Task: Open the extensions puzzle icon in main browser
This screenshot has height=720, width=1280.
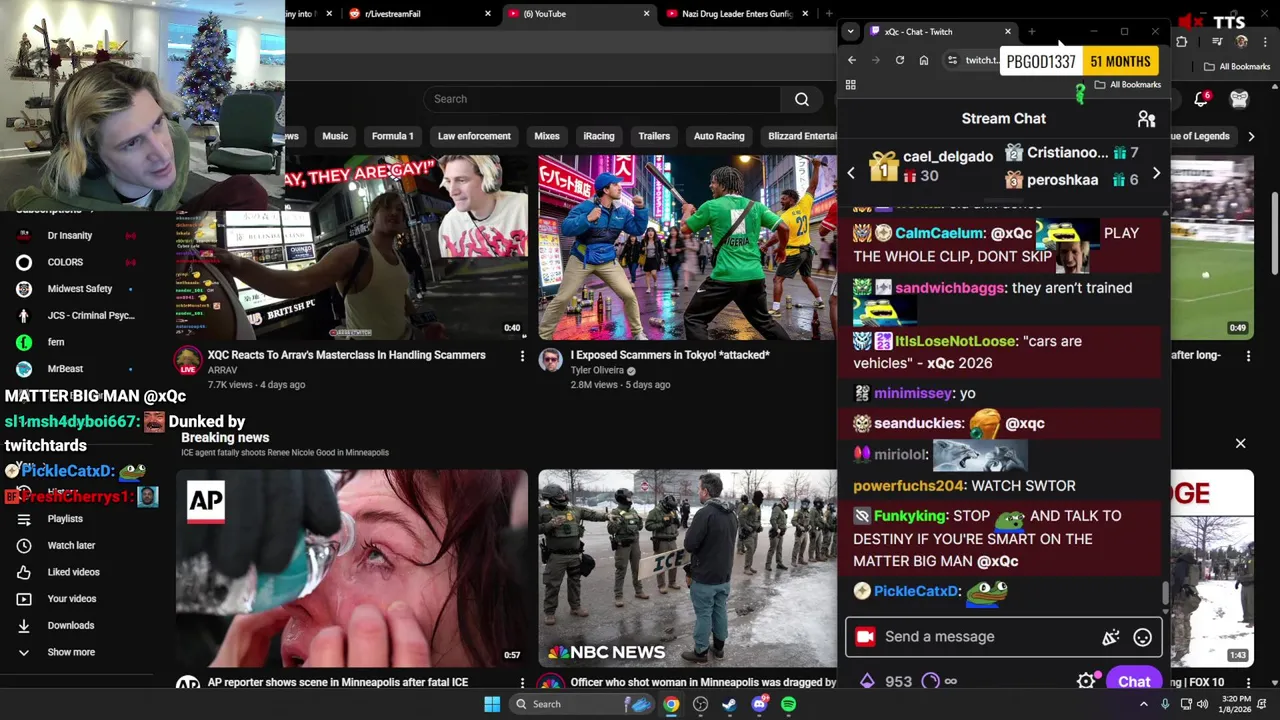Action: click(x=1181, y=42)
